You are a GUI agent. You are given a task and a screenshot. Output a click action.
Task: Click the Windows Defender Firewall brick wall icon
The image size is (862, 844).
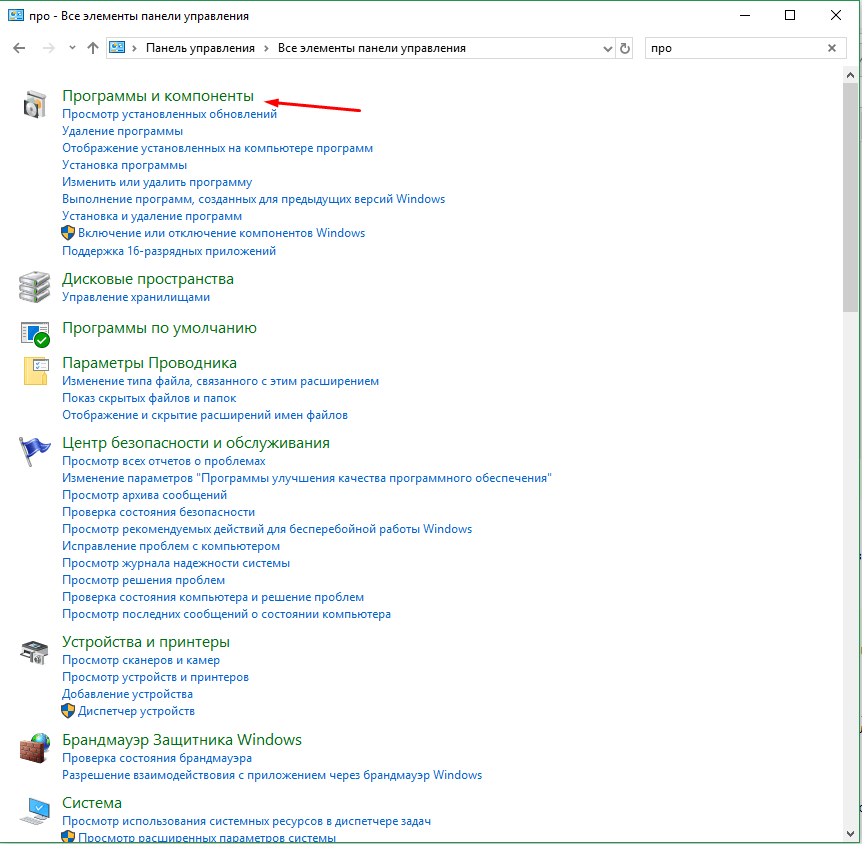coord(35,748)
